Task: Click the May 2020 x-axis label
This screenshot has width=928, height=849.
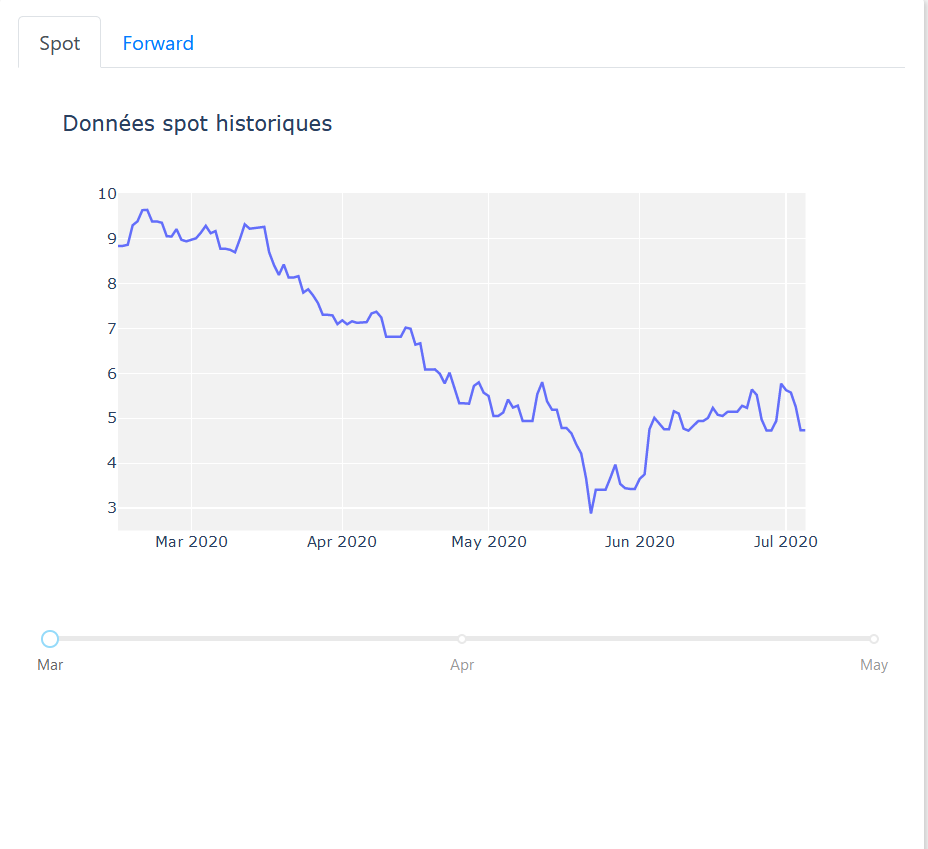Action: pos(489,542)
